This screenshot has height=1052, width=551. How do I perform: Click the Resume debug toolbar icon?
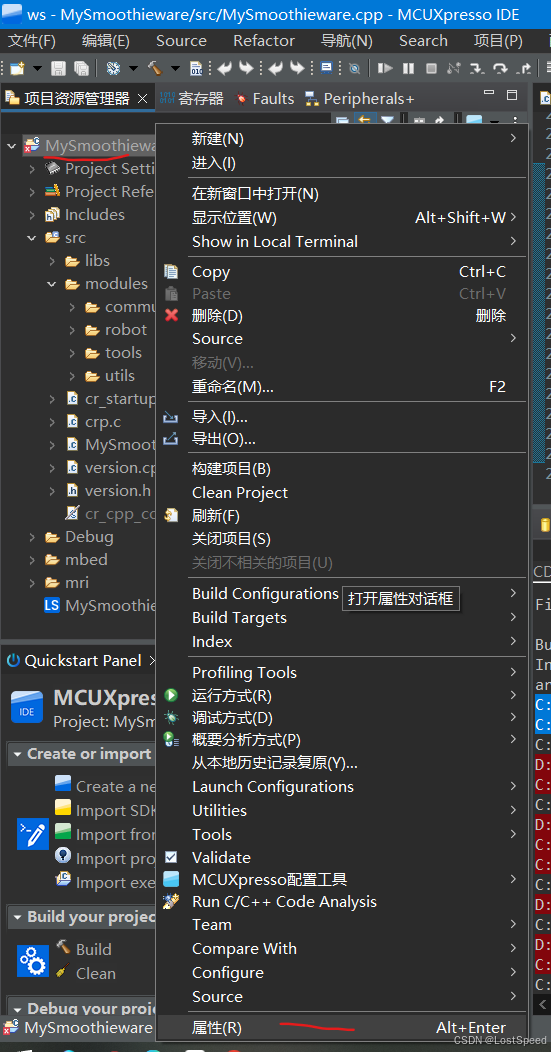pyautogui.click(x=385, y=68)
